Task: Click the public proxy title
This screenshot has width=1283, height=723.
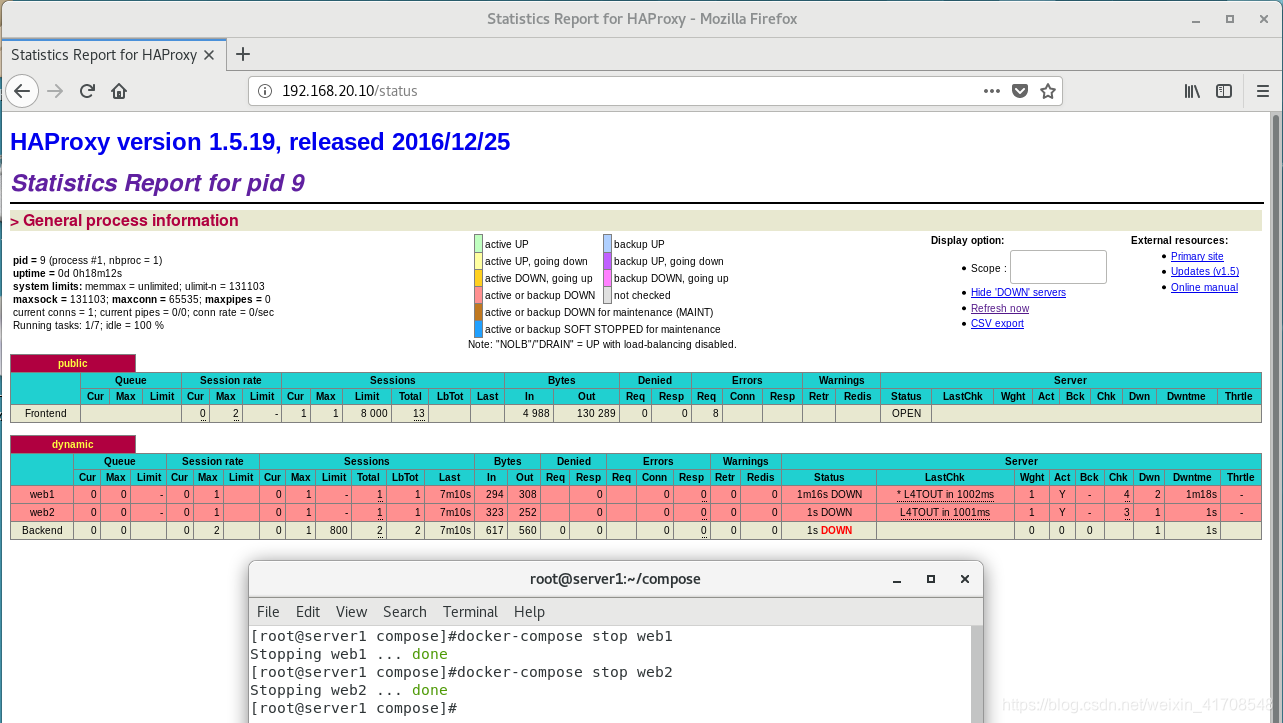Action: click(x=72, y=363)
